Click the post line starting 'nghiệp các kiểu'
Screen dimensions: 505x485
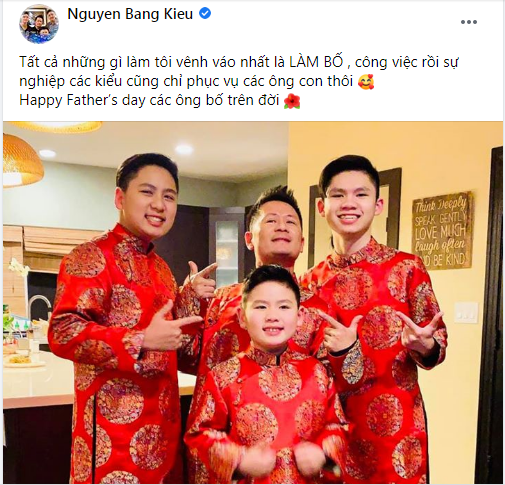[186, 82]
